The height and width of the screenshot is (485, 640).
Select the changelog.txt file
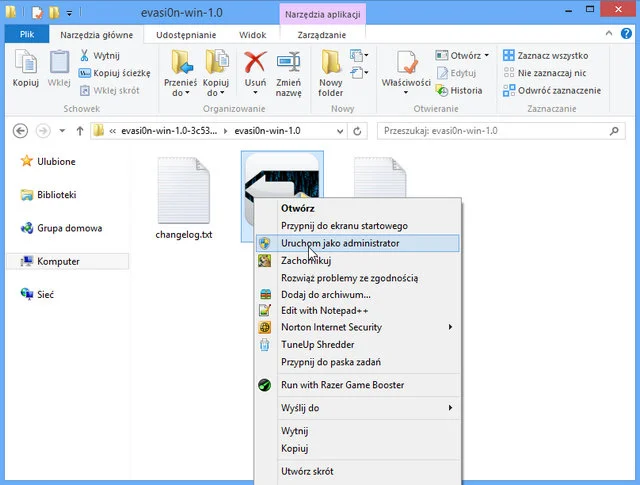click(x=184, y=200)
